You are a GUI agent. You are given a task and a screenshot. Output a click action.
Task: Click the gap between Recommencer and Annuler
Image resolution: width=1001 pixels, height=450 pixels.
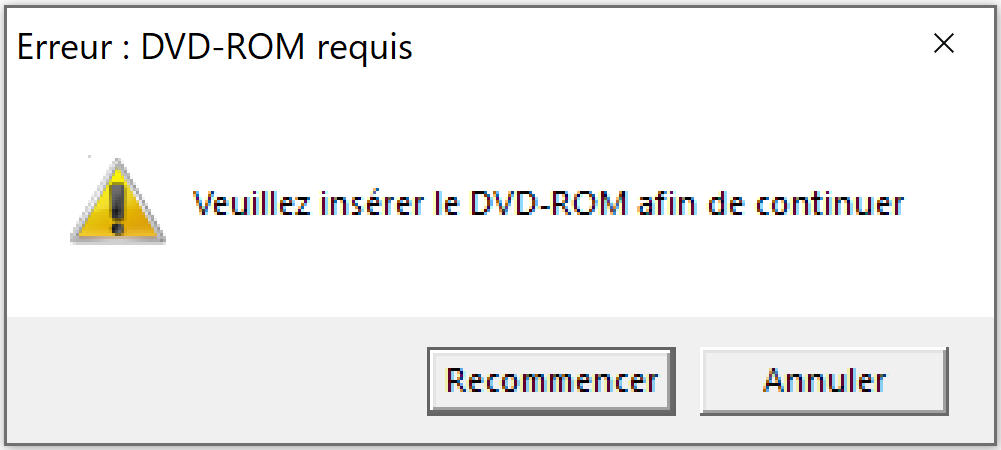(688, 381)
